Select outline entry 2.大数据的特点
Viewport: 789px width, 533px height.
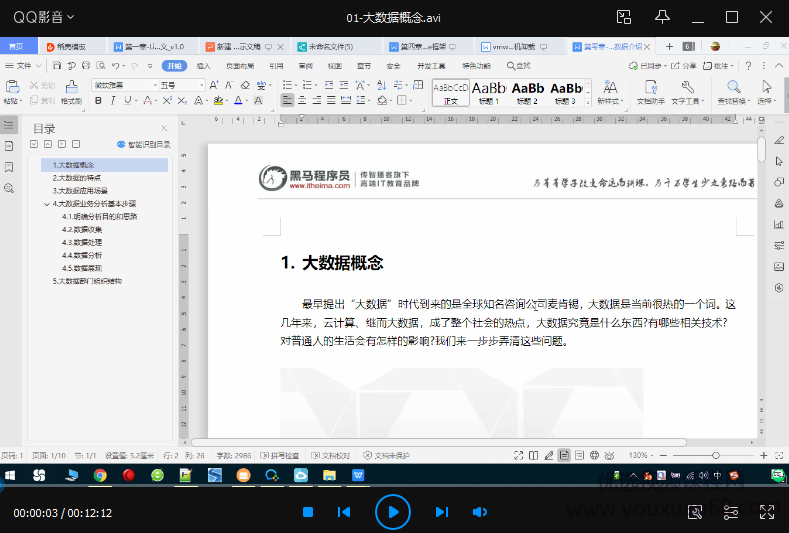(x=76, y=178)
